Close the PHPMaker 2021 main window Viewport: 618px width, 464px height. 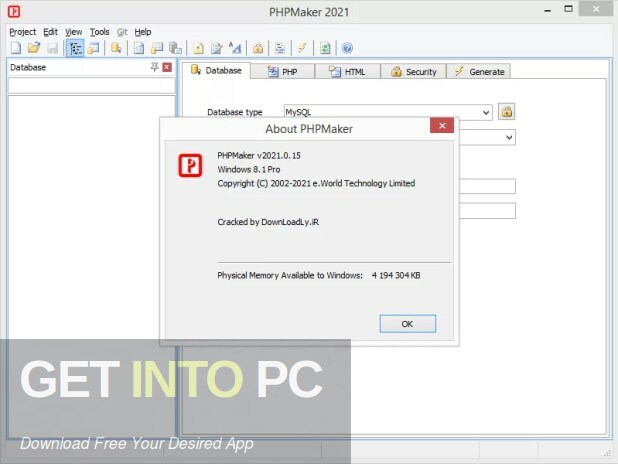(596, 9)
